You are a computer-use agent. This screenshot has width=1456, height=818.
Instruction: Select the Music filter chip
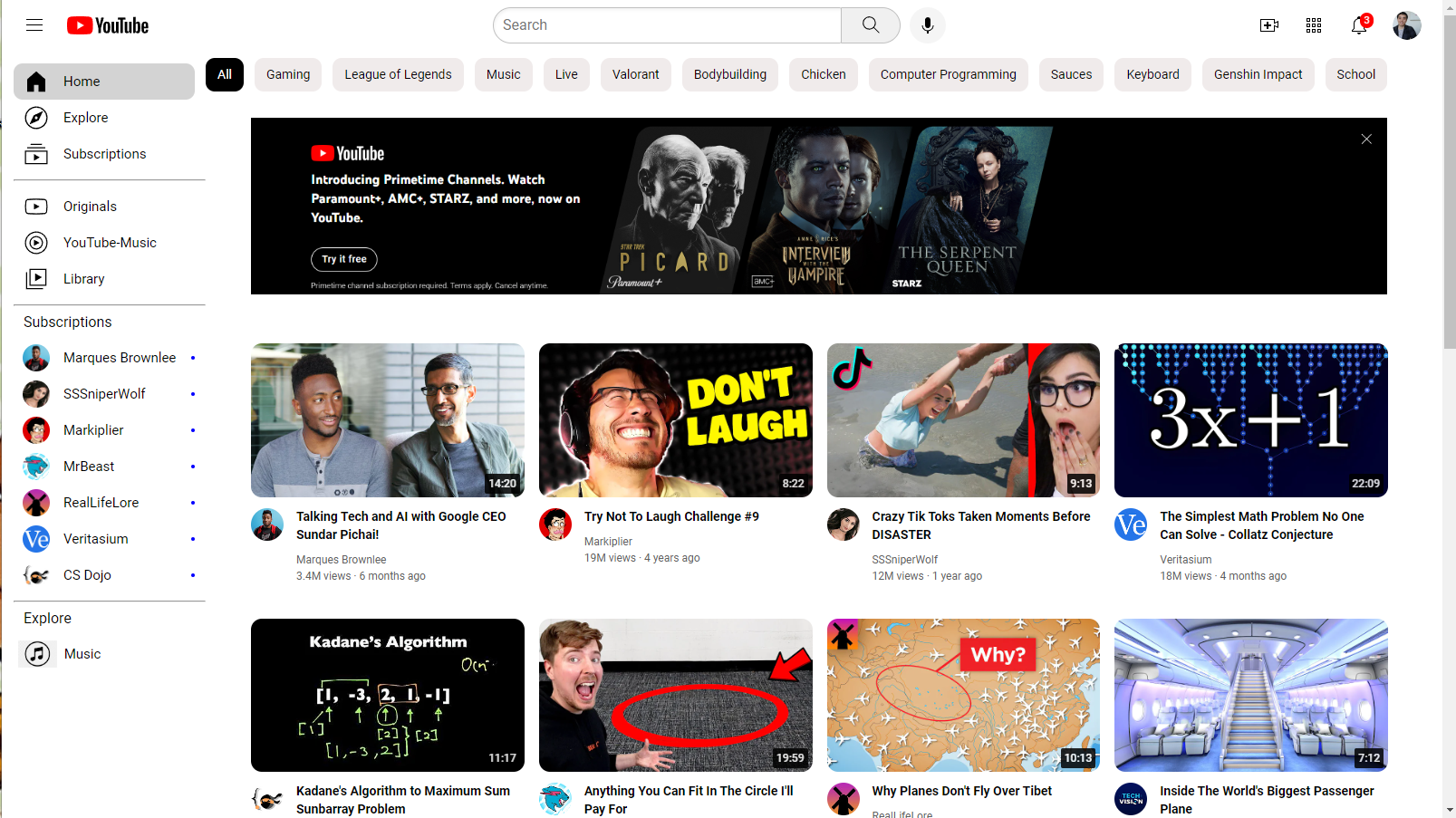504,74
